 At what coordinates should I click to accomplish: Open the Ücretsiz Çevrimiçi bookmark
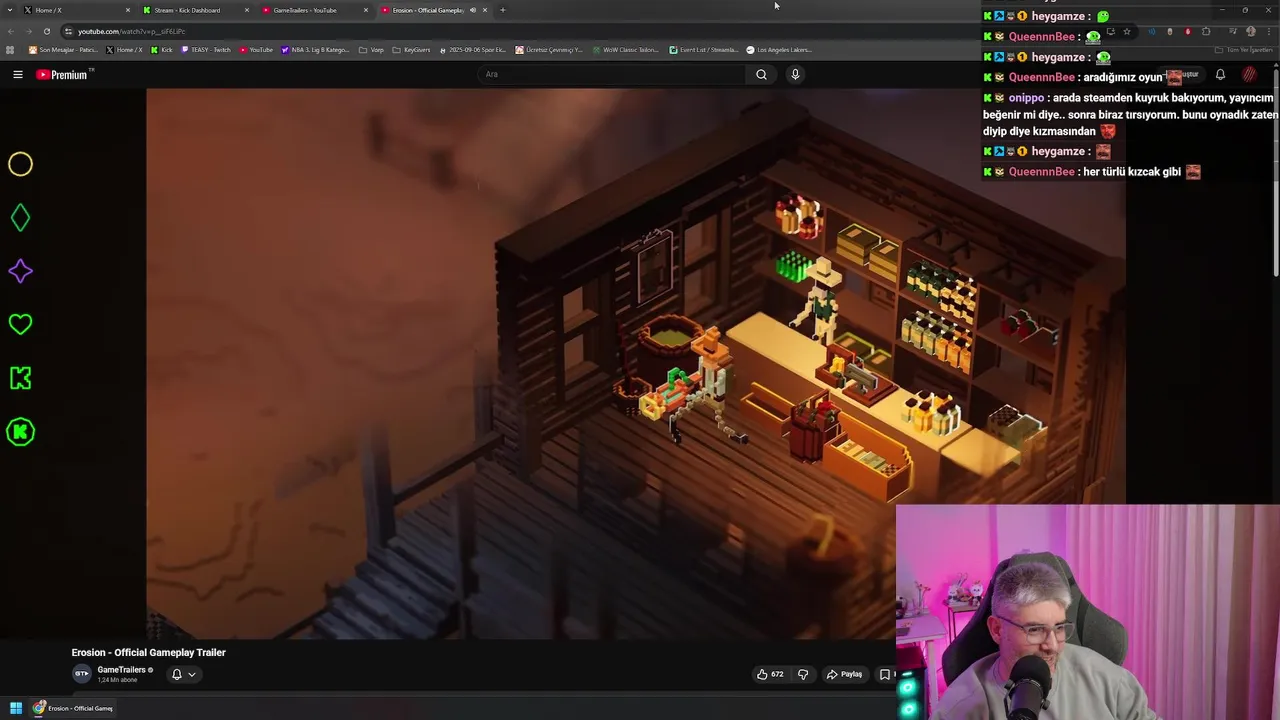tap(549, 50)
